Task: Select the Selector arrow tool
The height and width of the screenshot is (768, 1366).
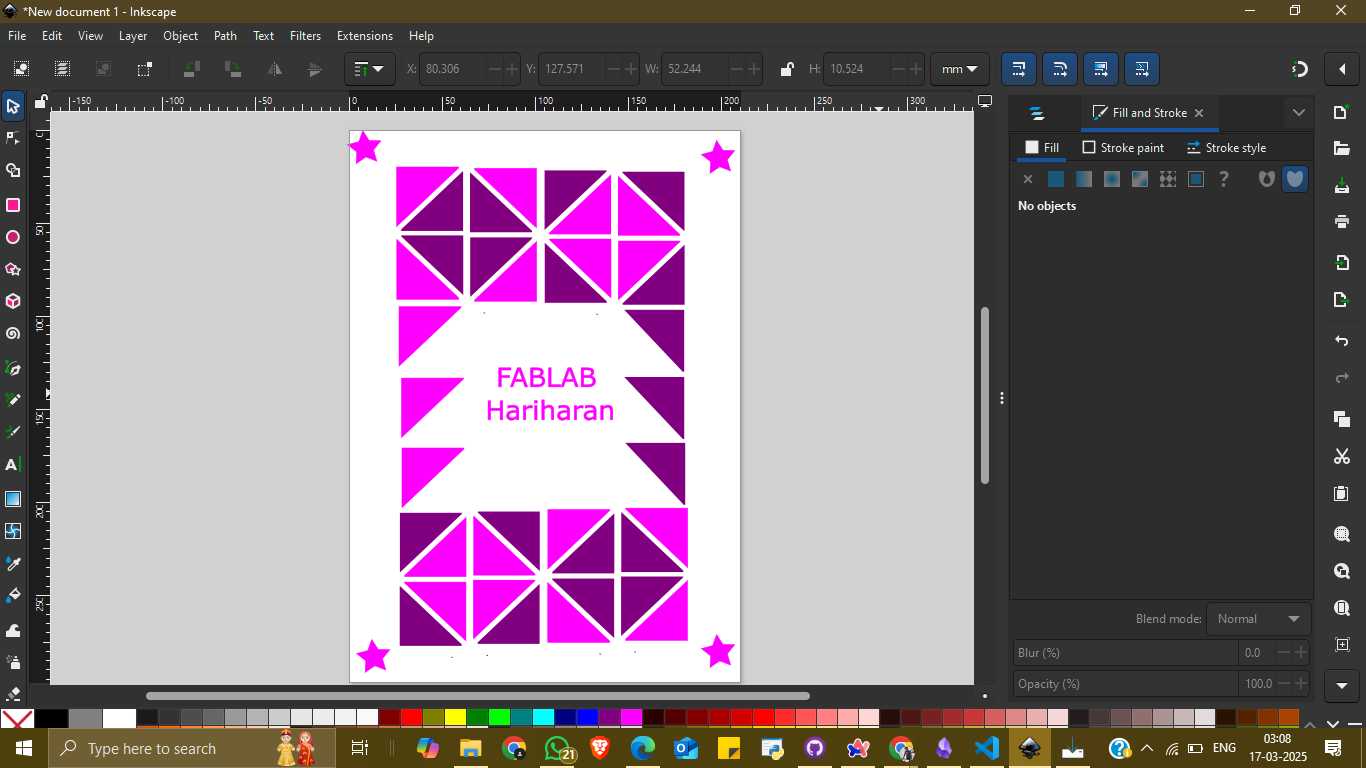Action: [x=13, y=107]
